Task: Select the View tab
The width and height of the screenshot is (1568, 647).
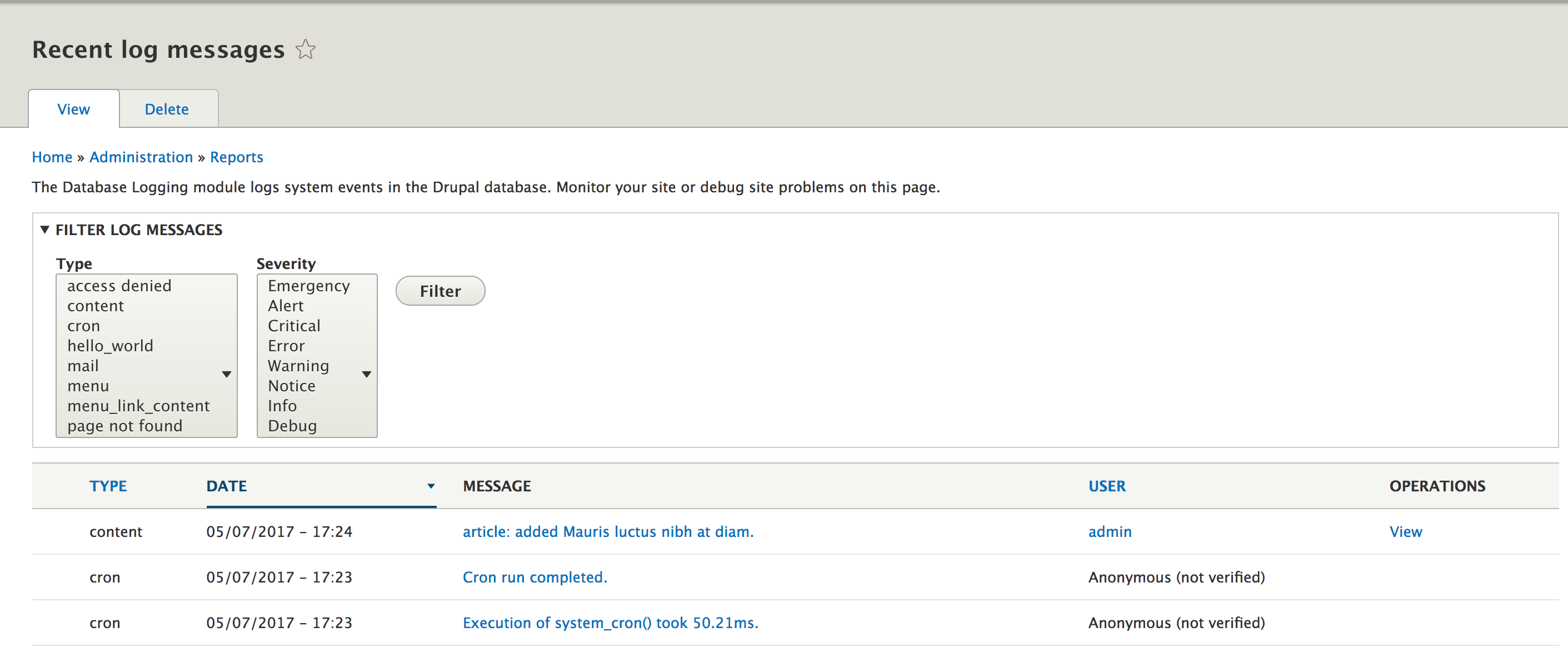Action: click(x=73, y=110)
